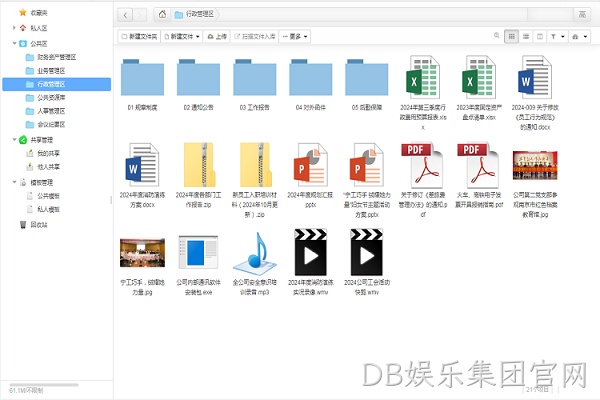
Task: Select 行政管理区 in sidebar tree
Action: coord(57,84)
